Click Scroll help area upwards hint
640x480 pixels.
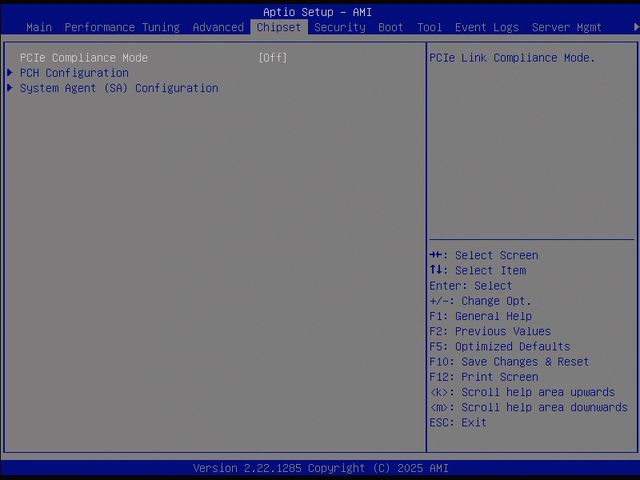pyautogui.click(x=522, y=392)
